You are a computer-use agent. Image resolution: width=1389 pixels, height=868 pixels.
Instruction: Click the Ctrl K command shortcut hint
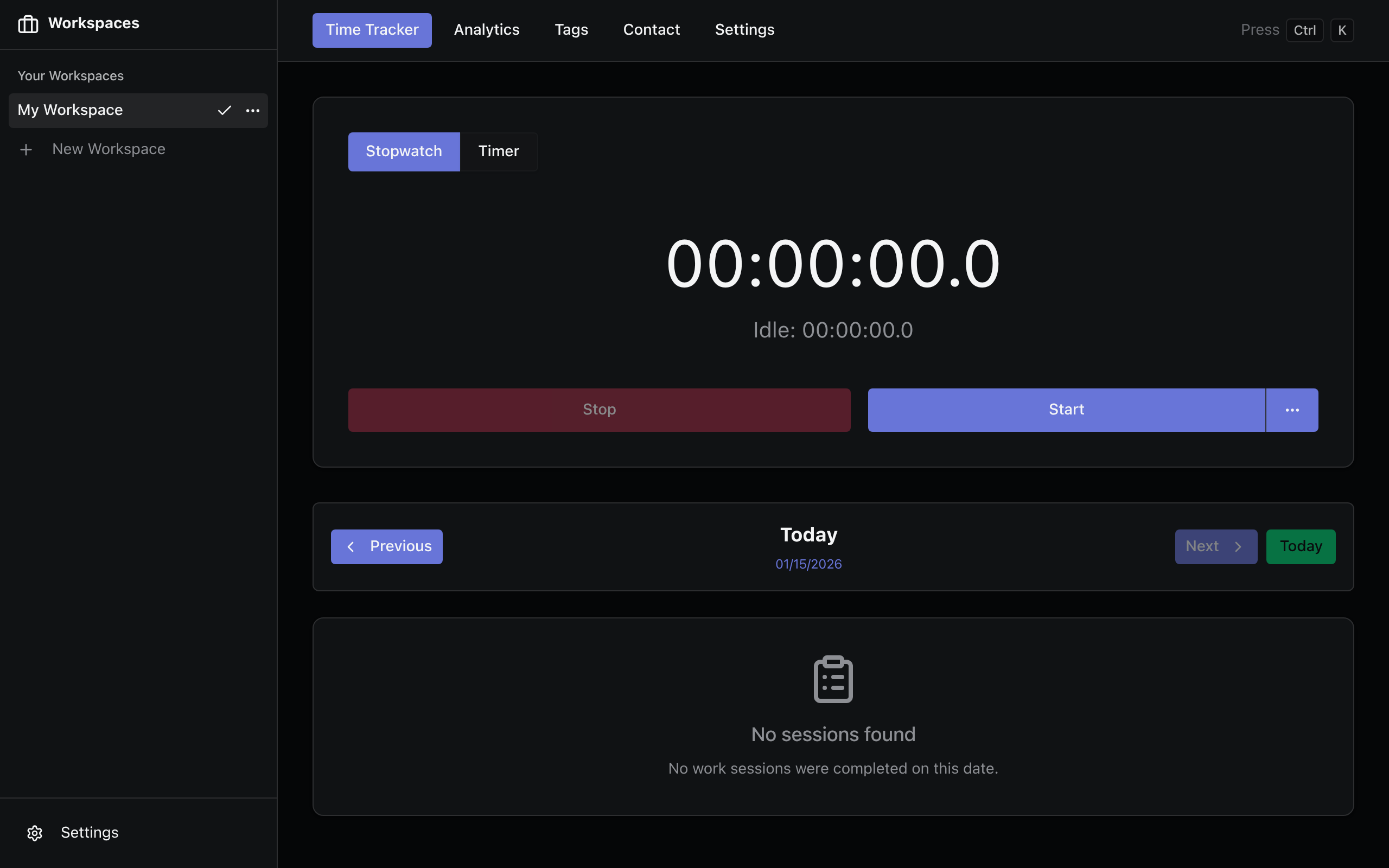click(1304, 30)
